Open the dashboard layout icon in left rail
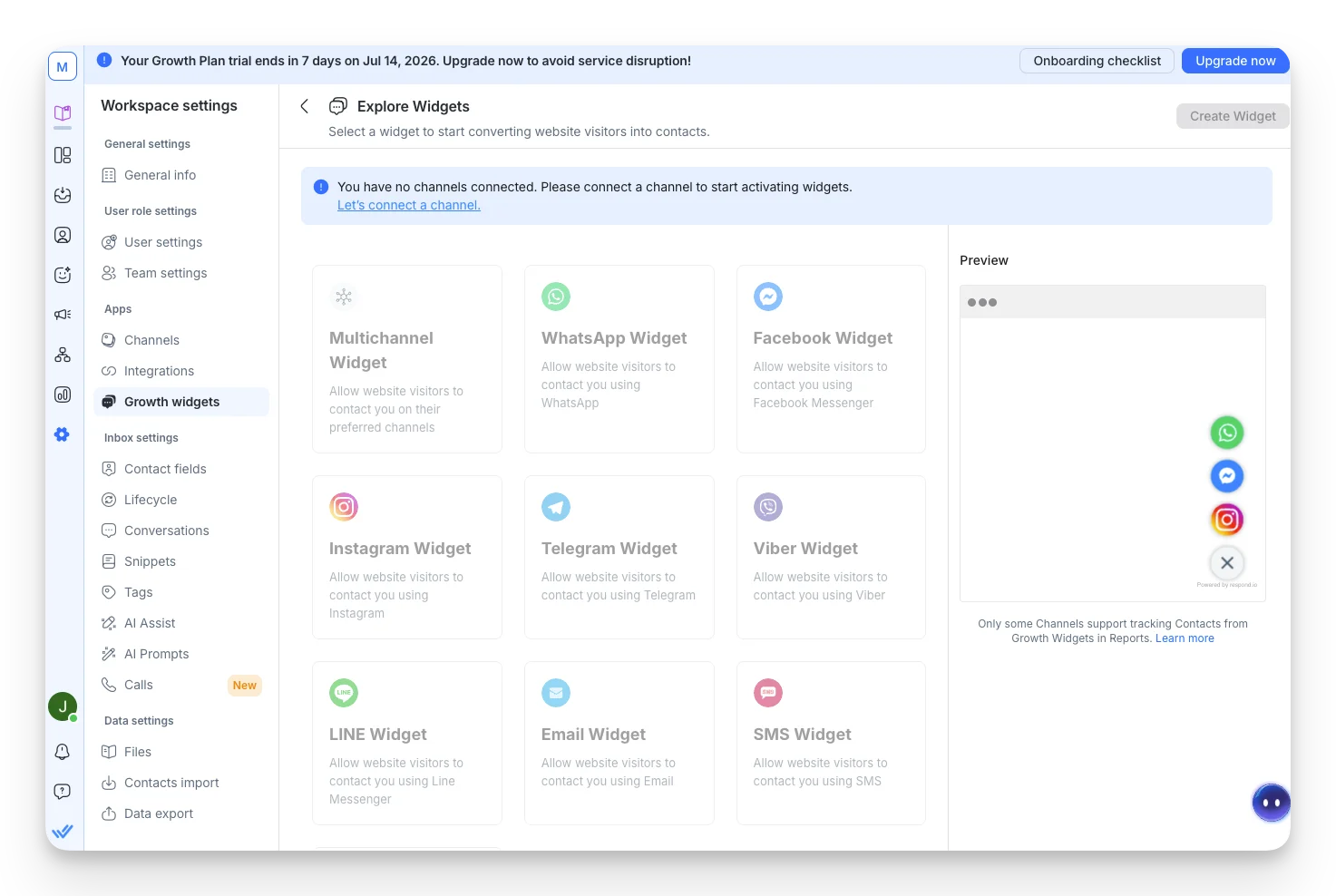This screenshot has height=896, width=1336. [63, 155]
